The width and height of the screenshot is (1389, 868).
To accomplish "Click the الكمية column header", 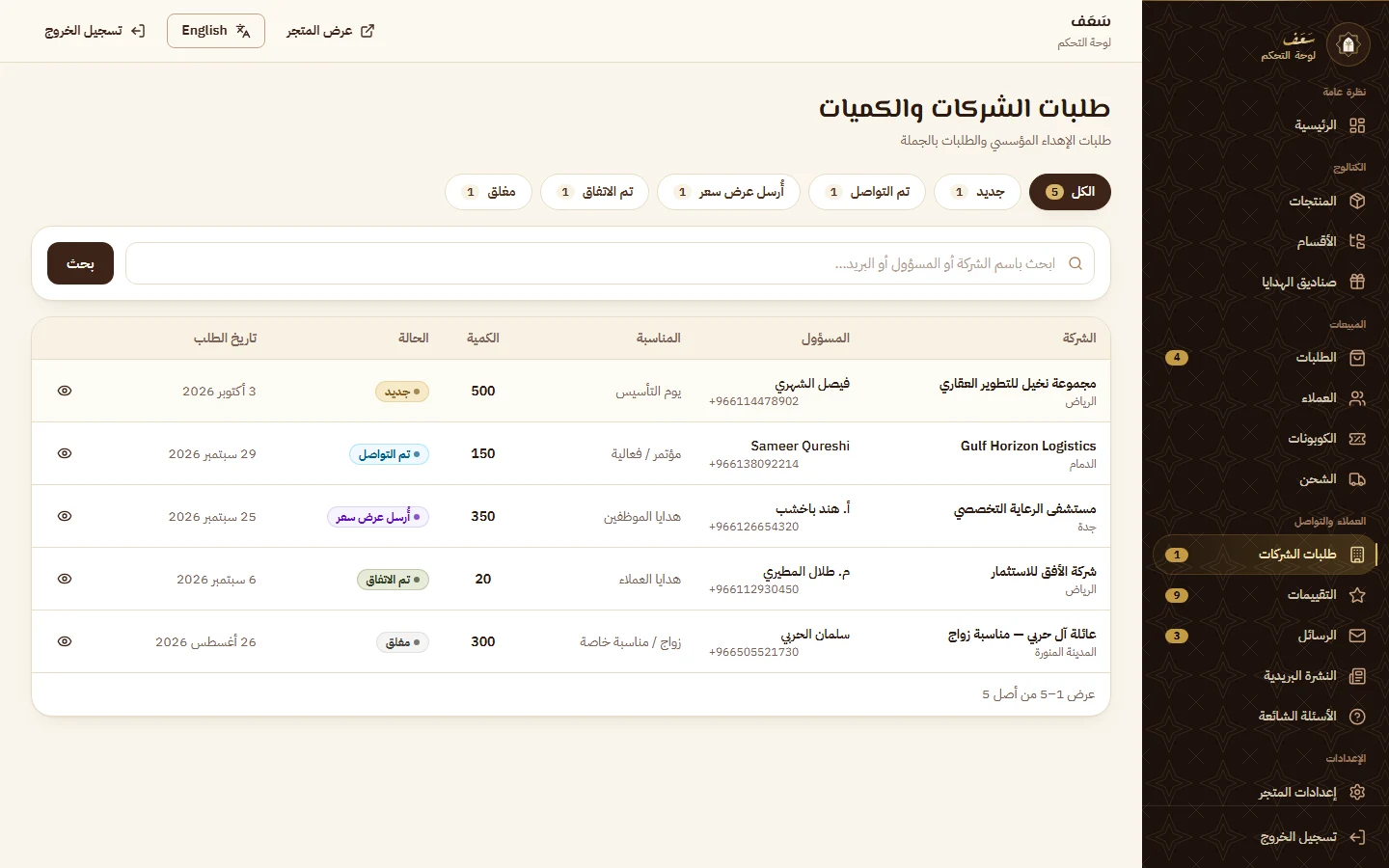I will [483, 338].
